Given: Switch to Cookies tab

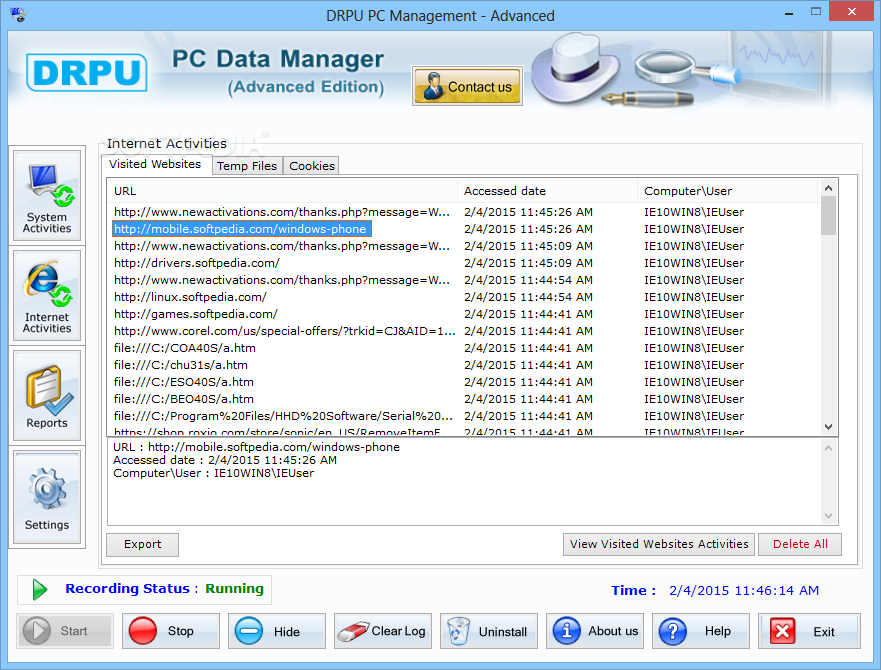Looking at the screenshot, I should pyautogui.click(x=311, y=166).
